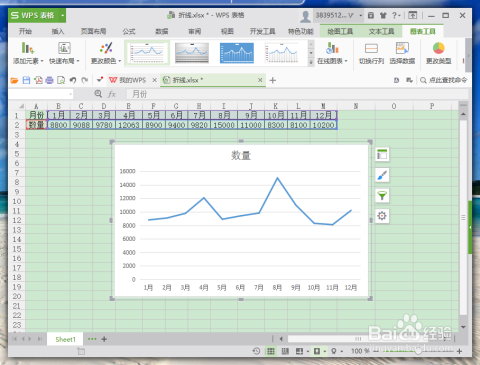Click the Print icon
This screenshot has width=480, height=365.
click(49, 80)
